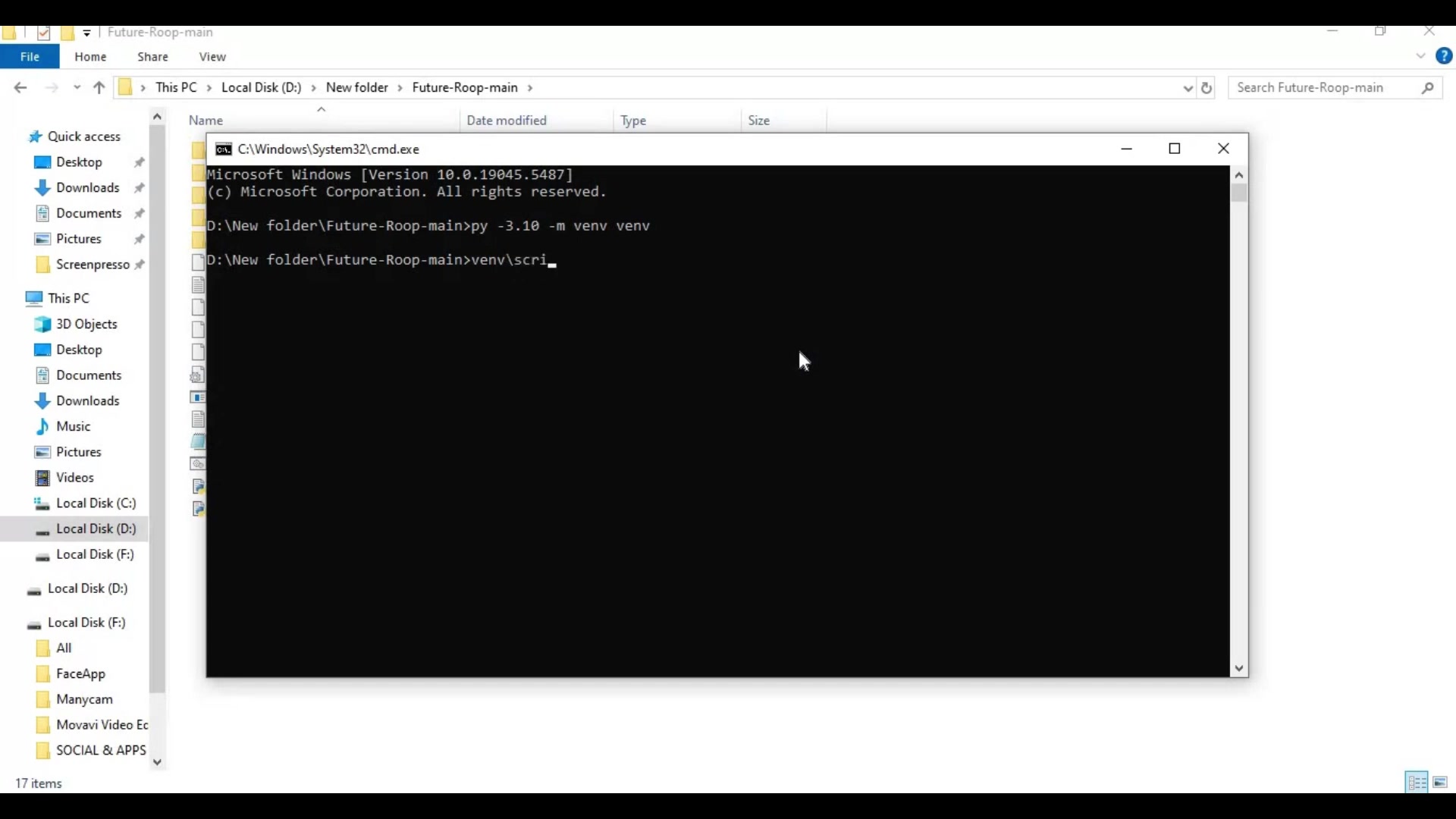Click navigation pane scroll down arrow
Screen dimensions: 1456x819
pyautogui.click(x=157, y=763)
